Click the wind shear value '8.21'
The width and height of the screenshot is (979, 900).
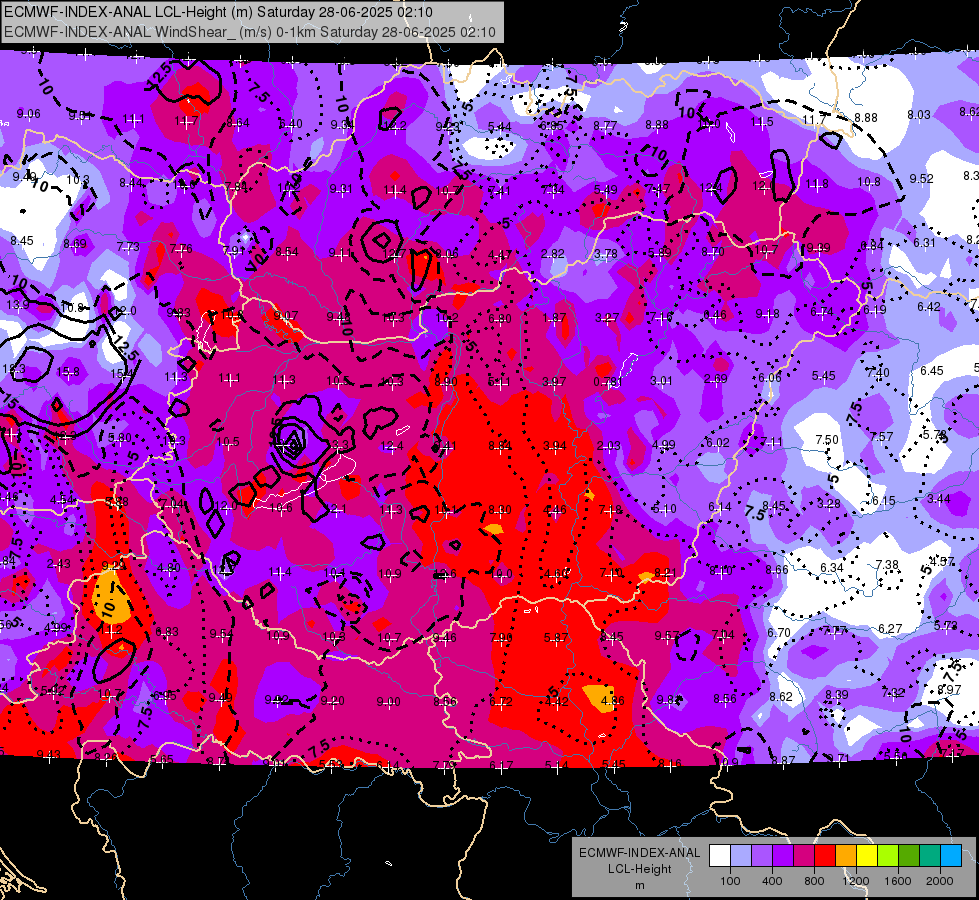point(666,573)
